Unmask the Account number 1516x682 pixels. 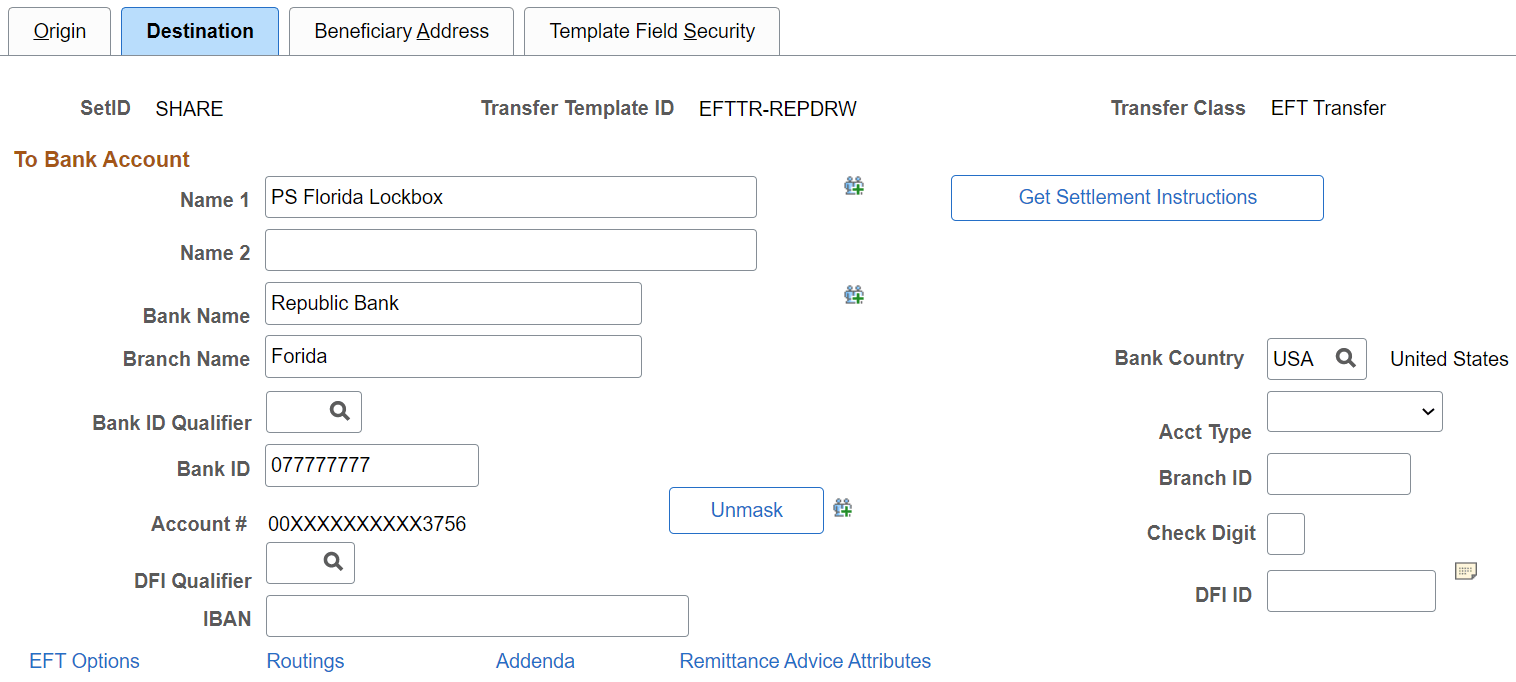tap(745, 510)
